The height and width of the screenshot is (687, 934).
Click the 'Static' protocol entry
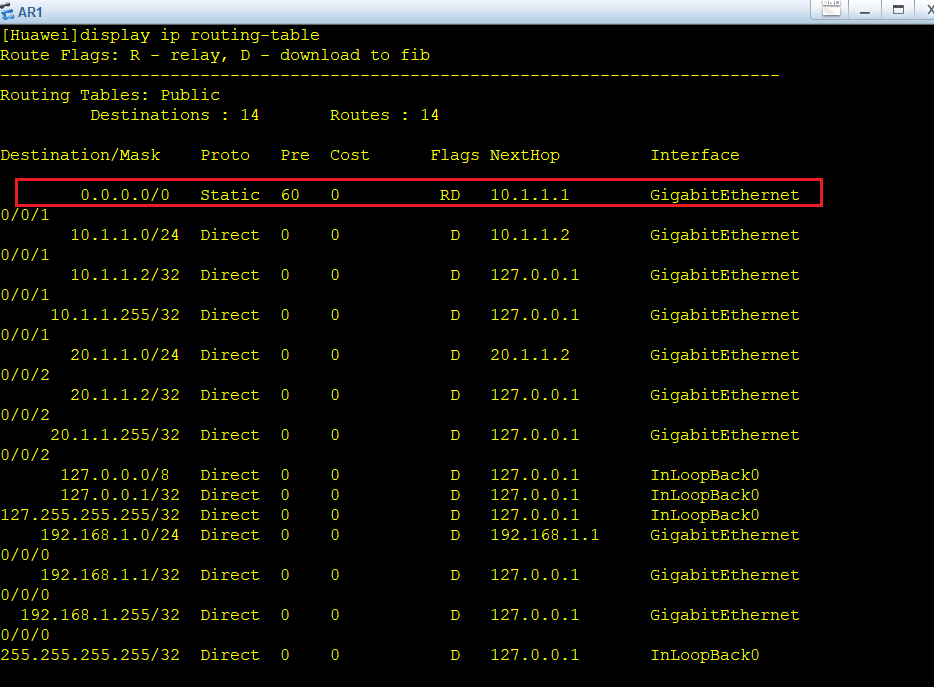click(x=230, y=195)
